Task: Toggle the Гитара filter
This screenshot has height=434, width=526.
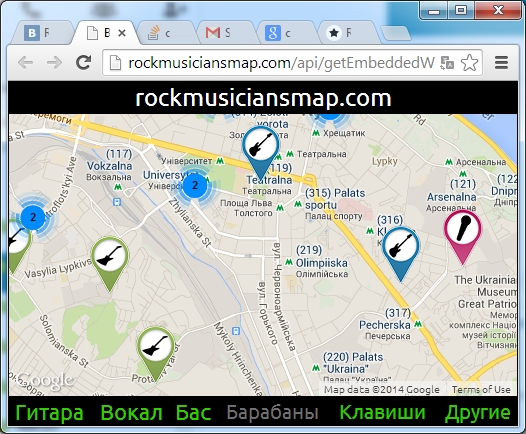Action: (x=49, y=413)
